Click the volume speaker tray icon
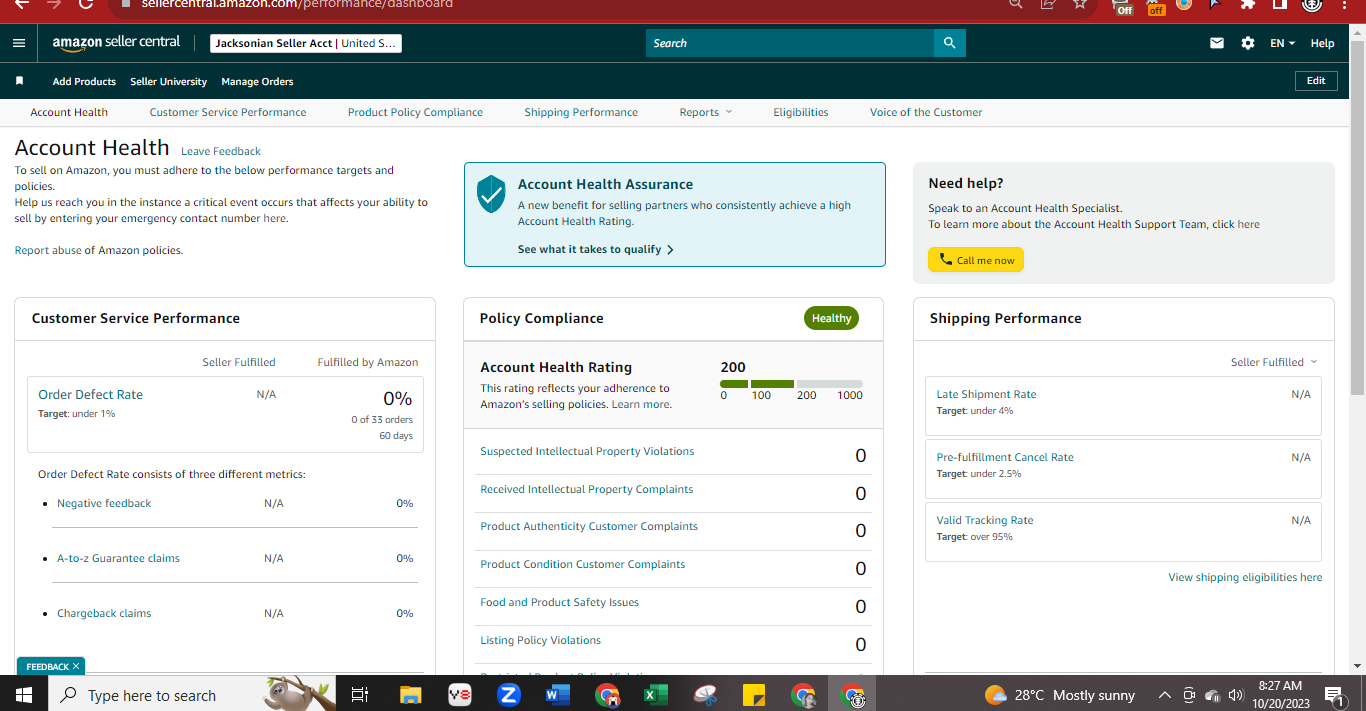1366x711 pixels. [x=1235, y=695]
